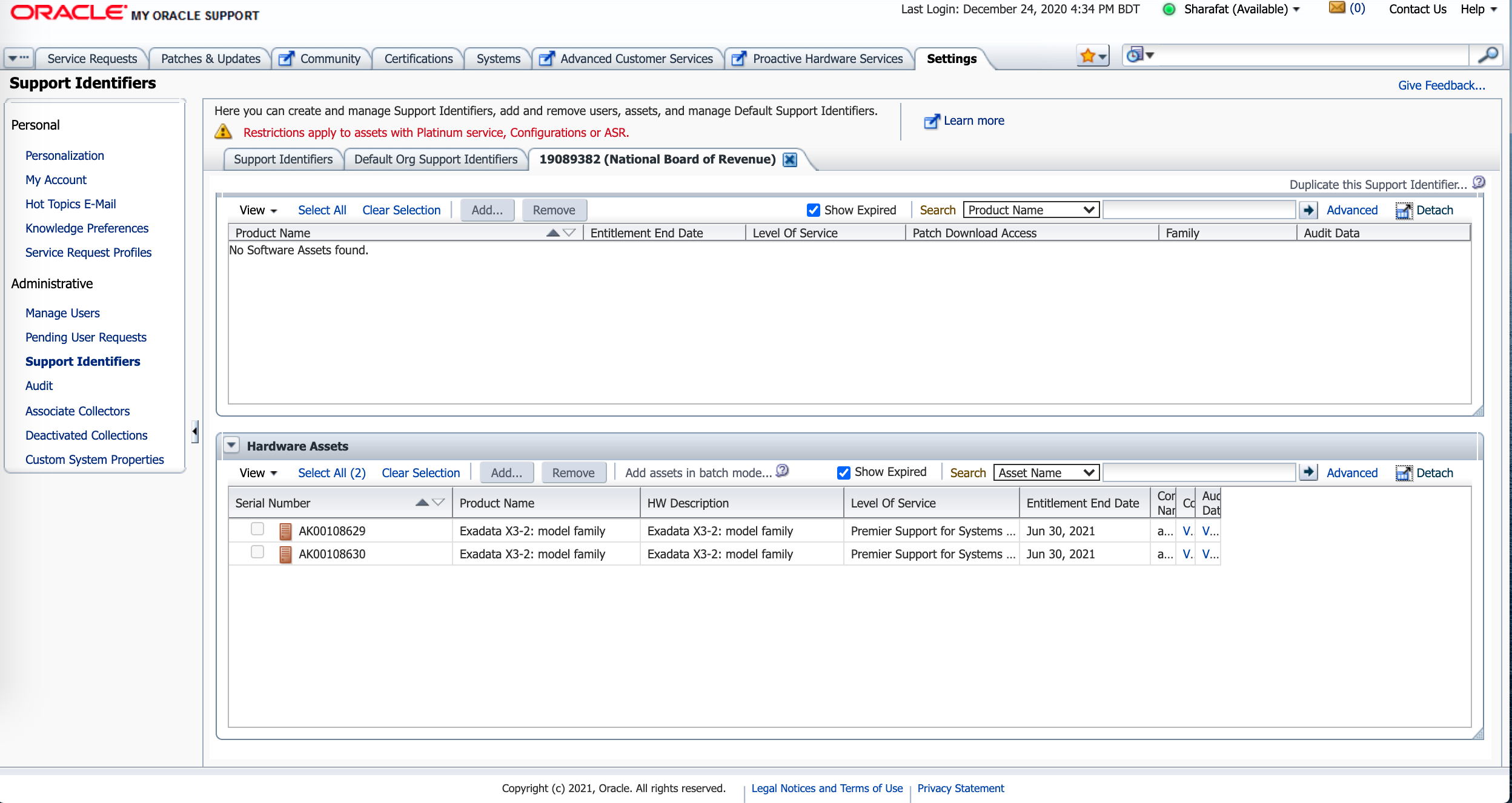This screenshot has width=1512, height=803.
Task: Open the Audit link in sidebar
Action: pos(39,386)
